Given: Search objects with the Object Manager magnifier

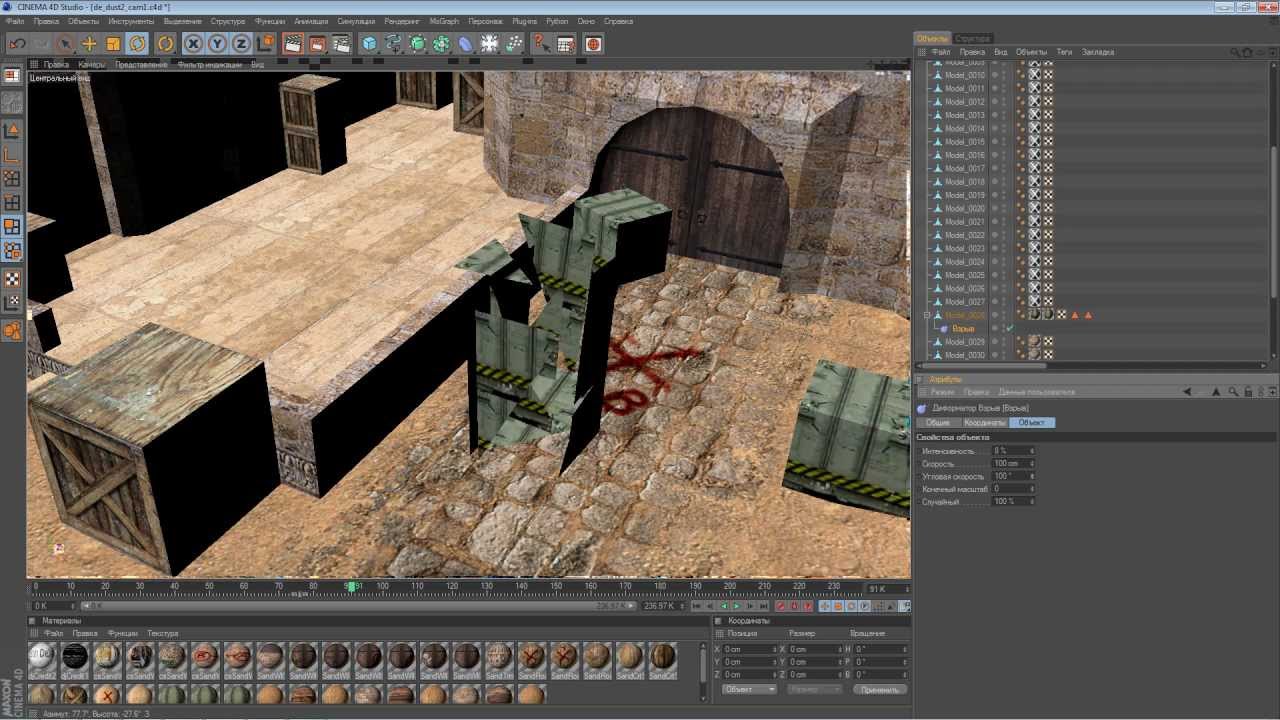Looking at the screenshot, I should pos(1236,52).
